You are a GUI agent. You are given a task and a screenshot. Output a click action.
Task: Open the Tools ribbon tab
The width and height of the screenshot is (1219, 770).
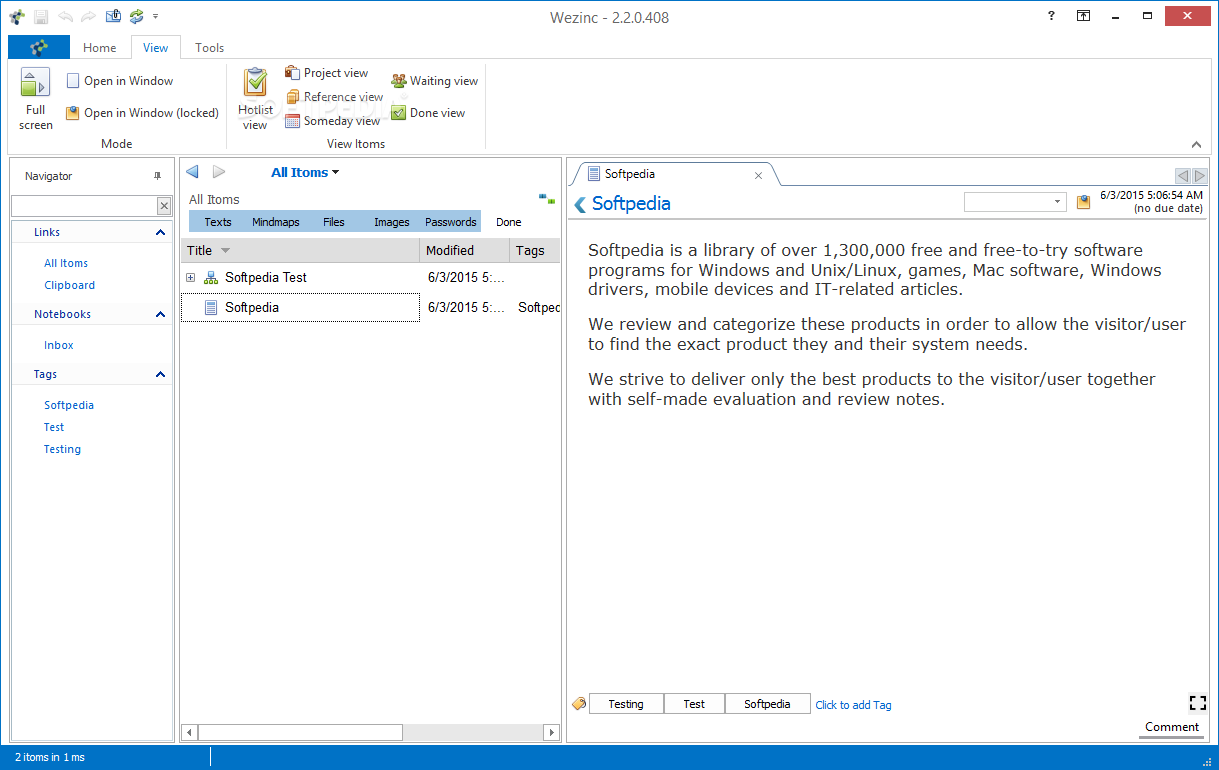click(x=209, y=47)
